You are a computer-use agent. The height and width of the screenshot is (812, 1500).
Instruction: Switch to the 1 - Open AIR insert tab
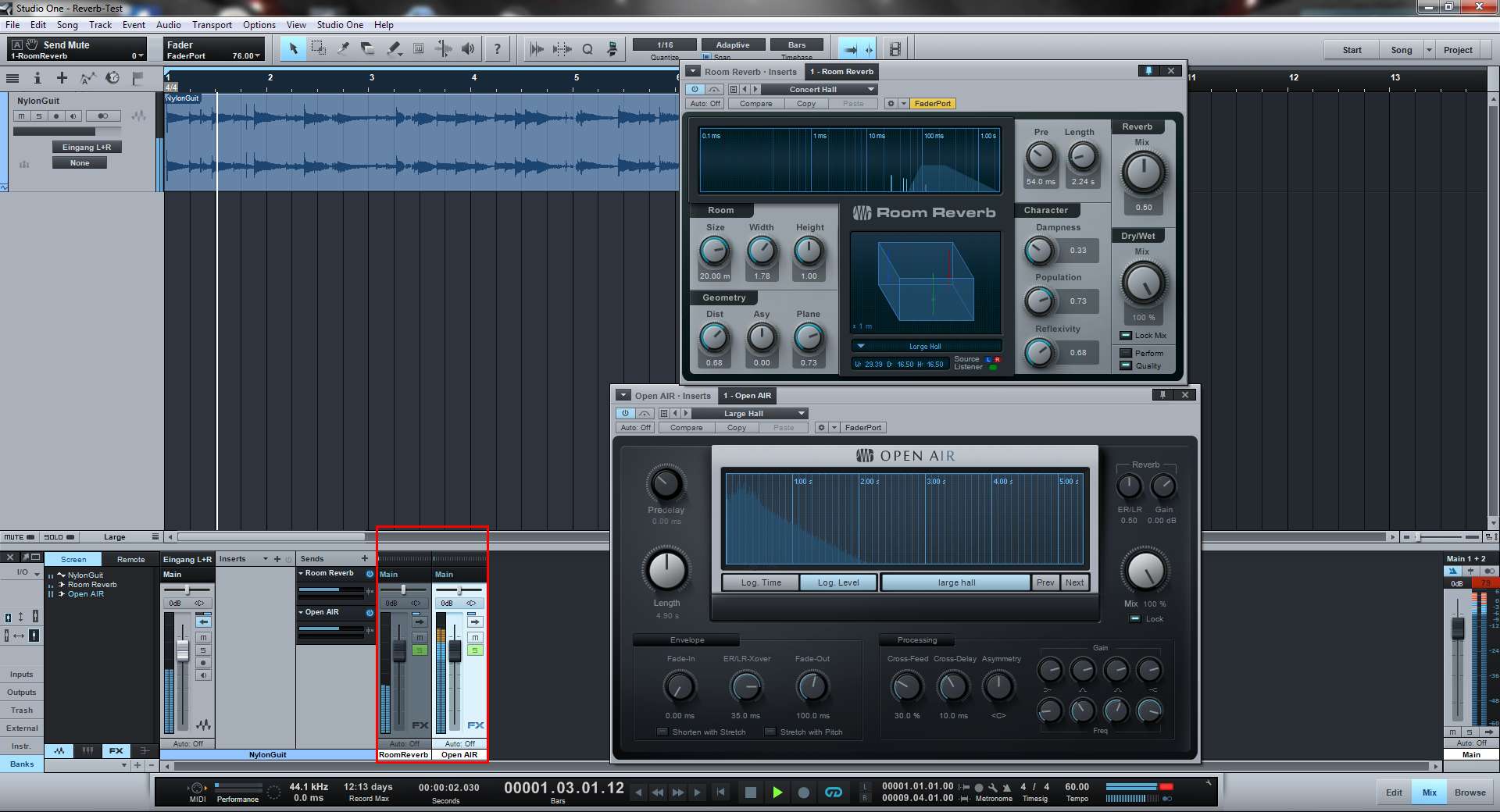tap(747, 395)
